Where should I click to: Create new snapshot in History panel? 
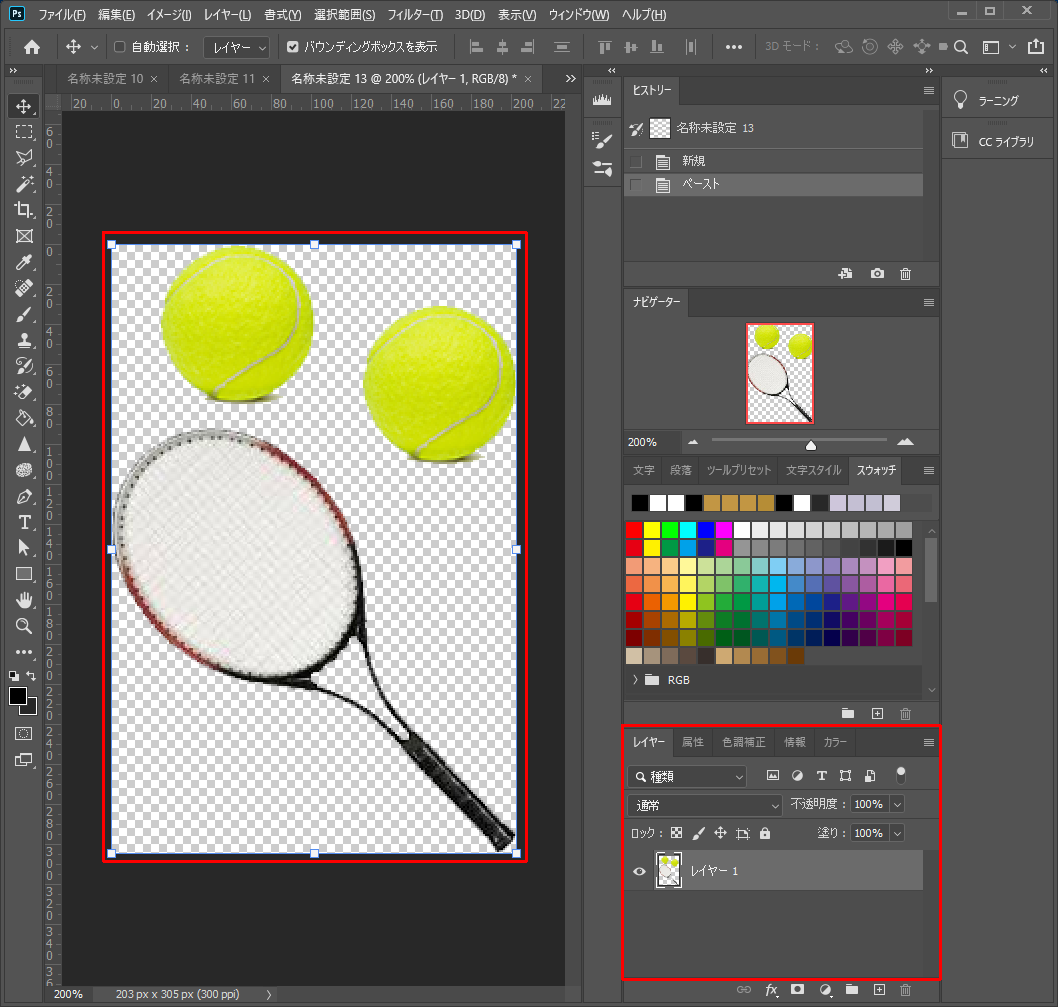876,273
